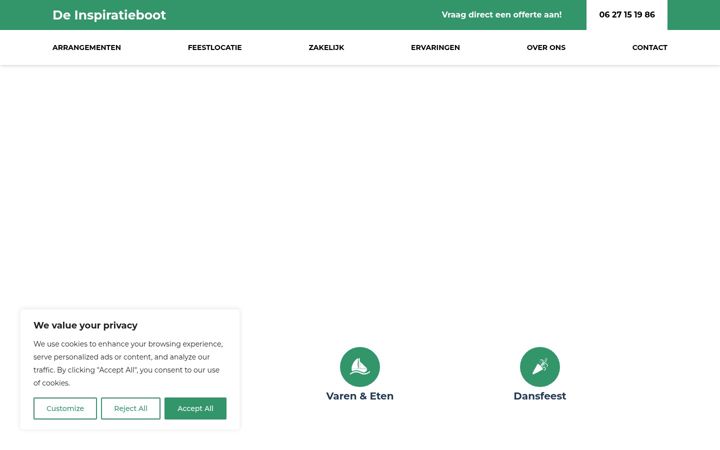Screen dimensions: 720x450
Task: Click 'Vraag direct een offerte aan!' link
Action: (x=501, y=15)
